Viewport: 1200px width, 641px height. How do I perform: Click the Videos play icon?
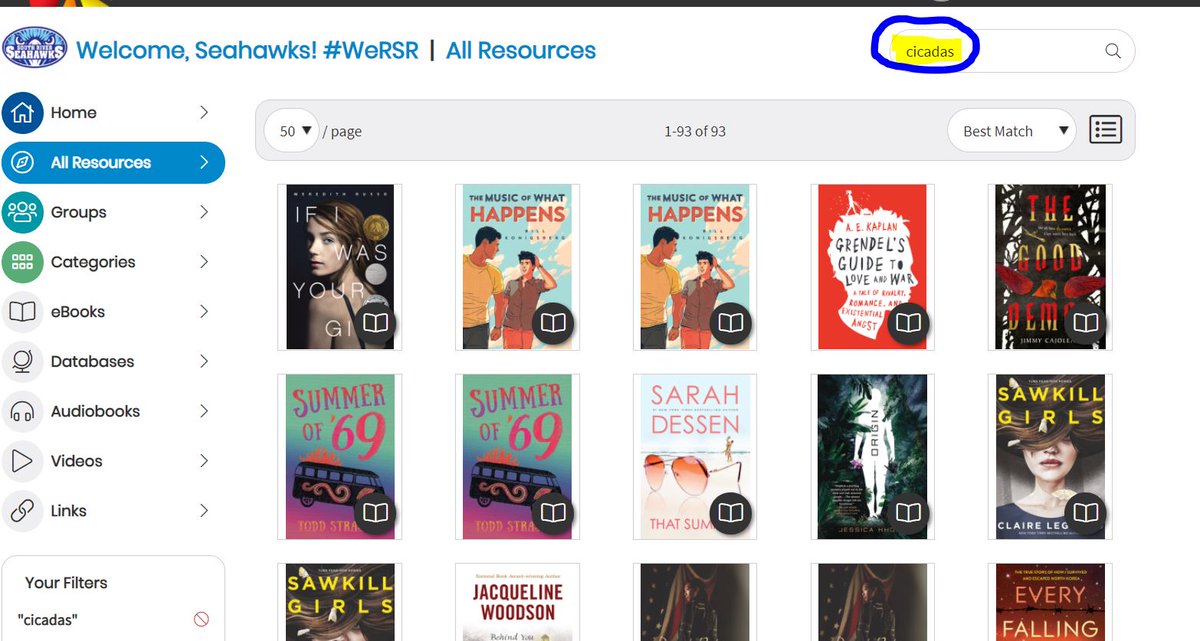(x=22, y=461)
